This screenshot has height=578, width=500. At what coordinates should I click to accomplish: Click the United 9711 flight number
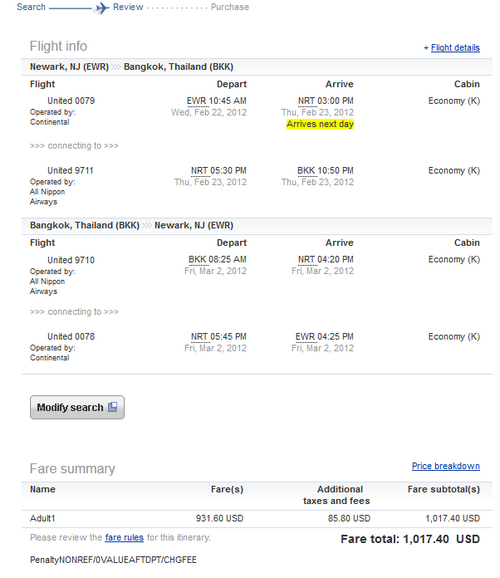pyautogui.click(x=70, y=171)
